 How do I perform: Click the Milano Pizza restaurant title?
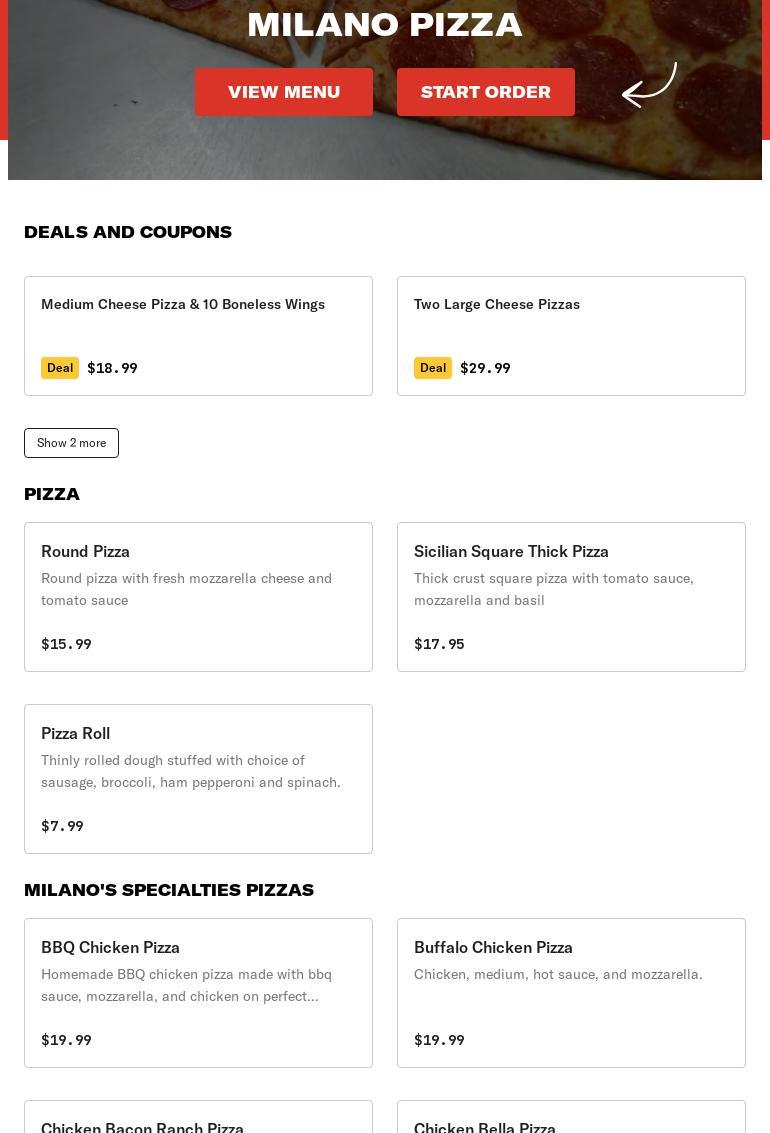384,24
